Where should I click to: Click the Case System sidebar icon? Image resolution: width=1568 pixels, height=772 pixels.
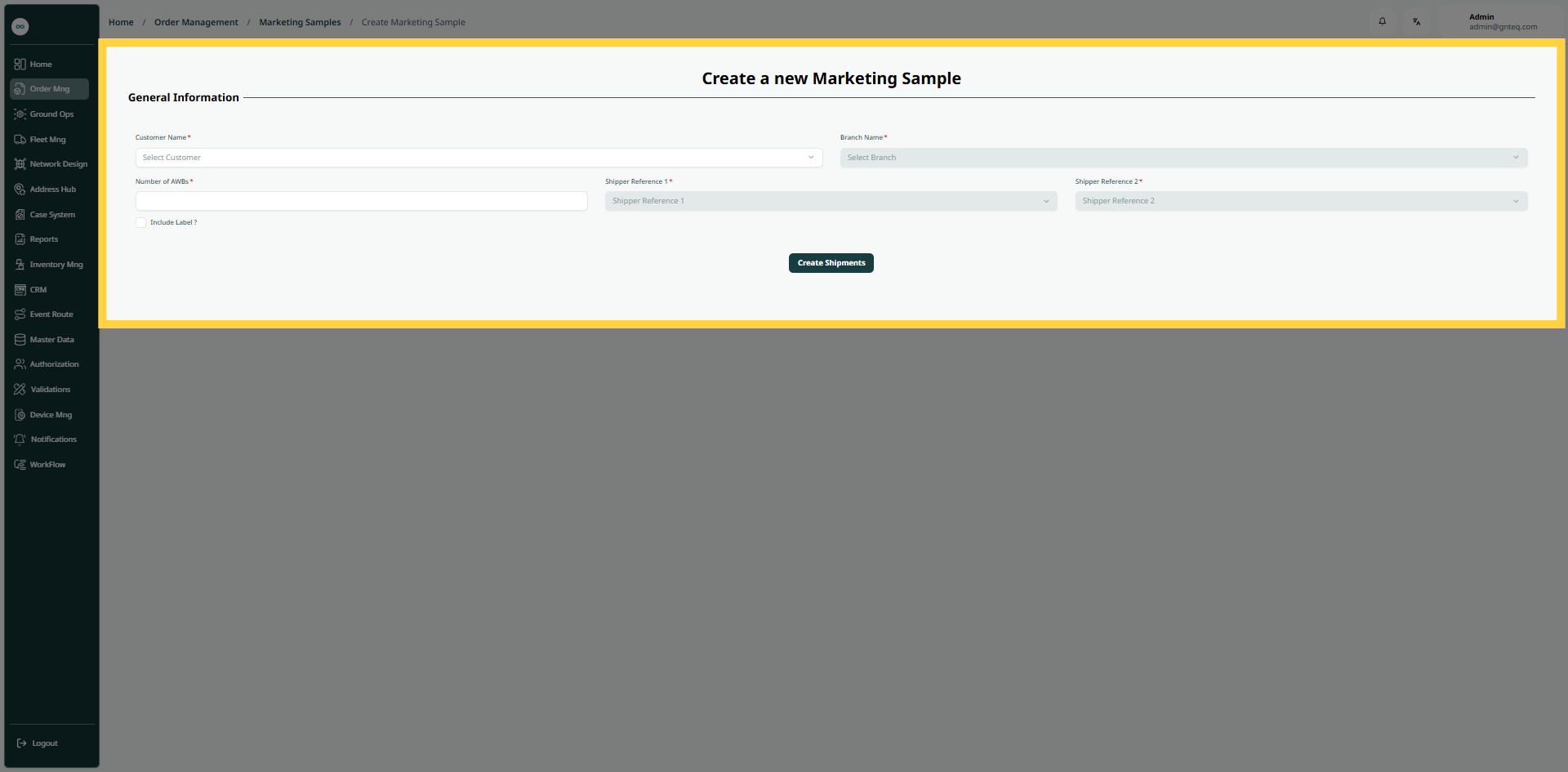point(20,215)
